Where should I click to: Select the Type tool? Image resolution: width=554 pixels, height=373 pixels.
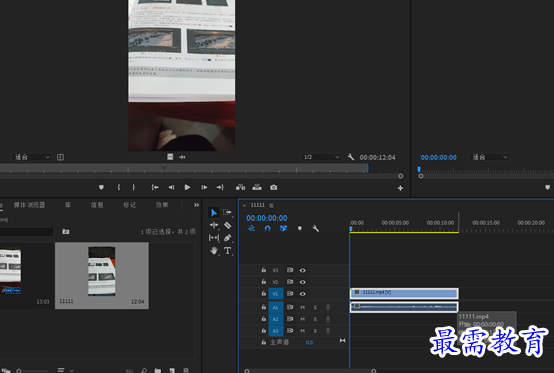click(228, 251)
